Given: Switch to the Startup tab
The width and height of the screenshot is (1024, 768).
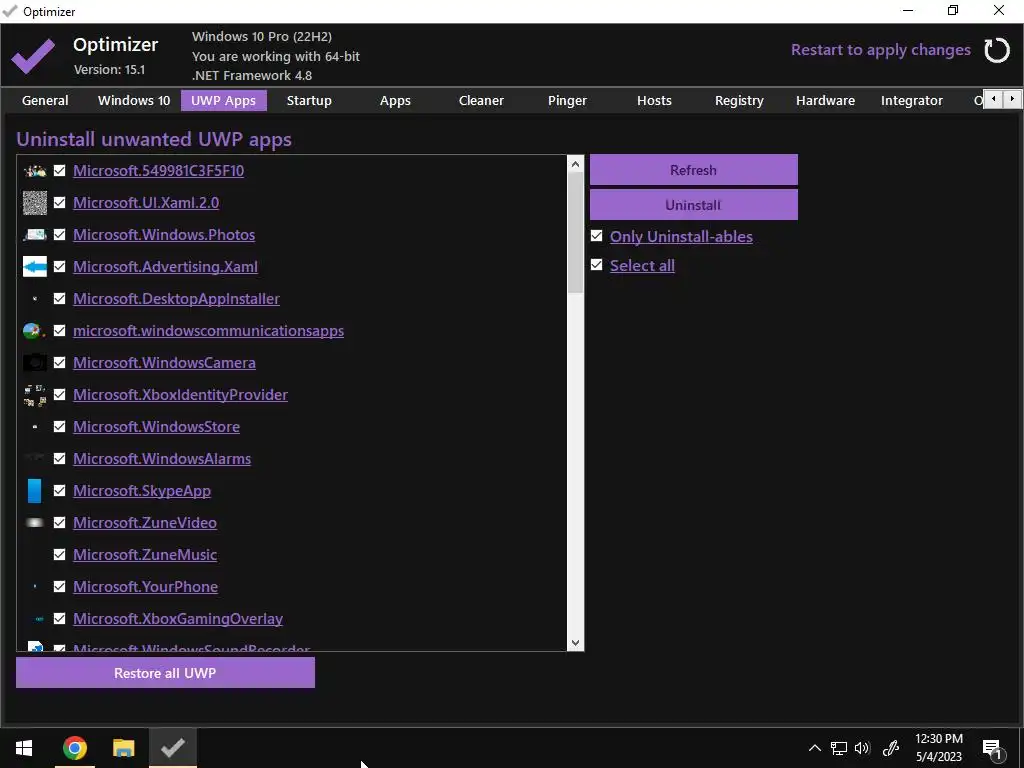Looking at the screenshot, I should click(x=309, y=101).
